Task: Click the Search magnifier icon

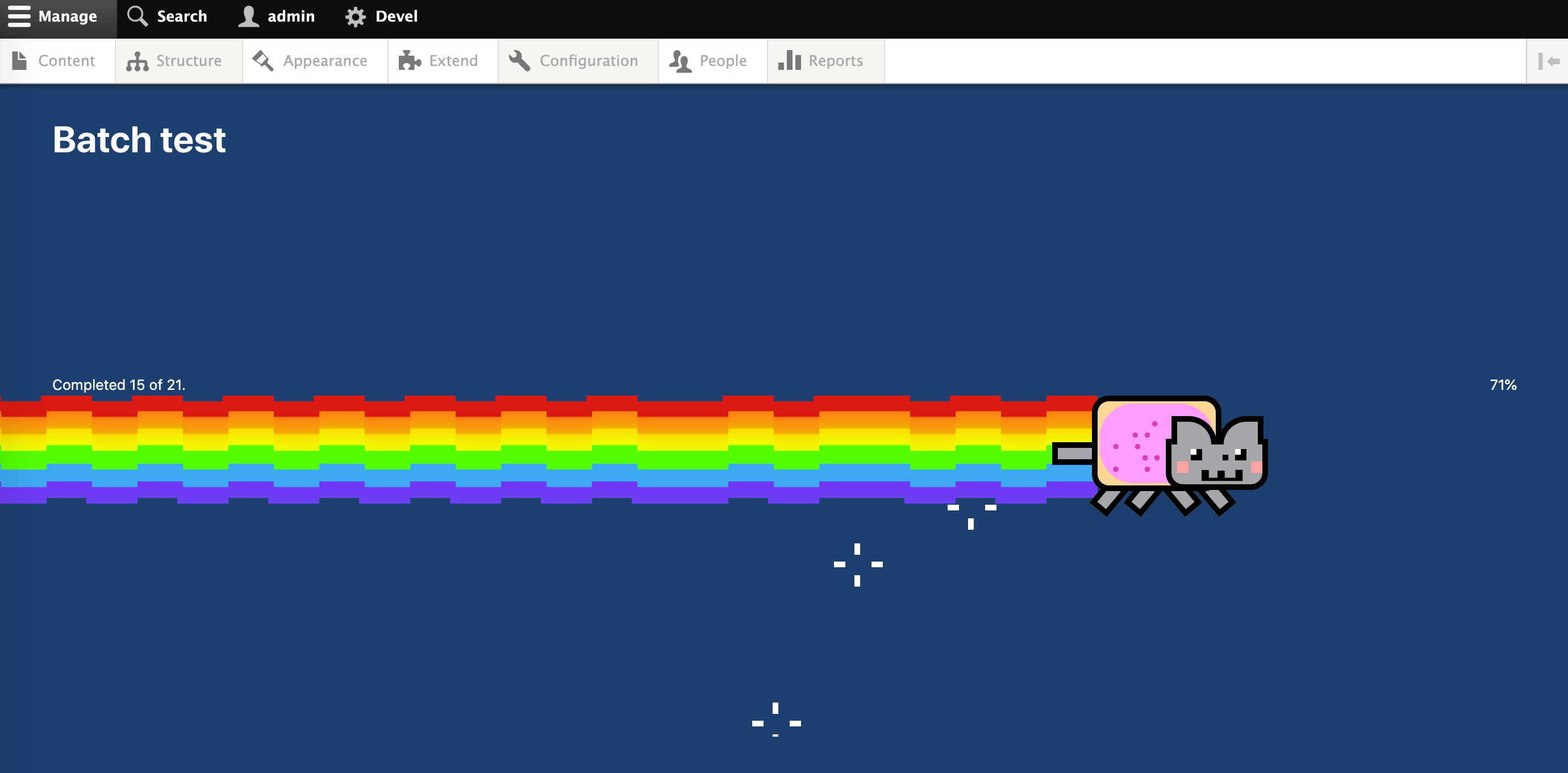Action: pyautogui.click(x=136, y=16)
